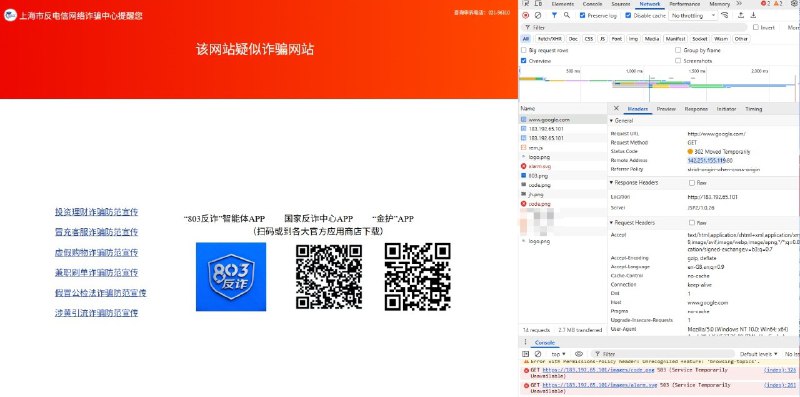Open the Default levels dropdown
This screenshot has height=397, width=800.
[759, 354]
